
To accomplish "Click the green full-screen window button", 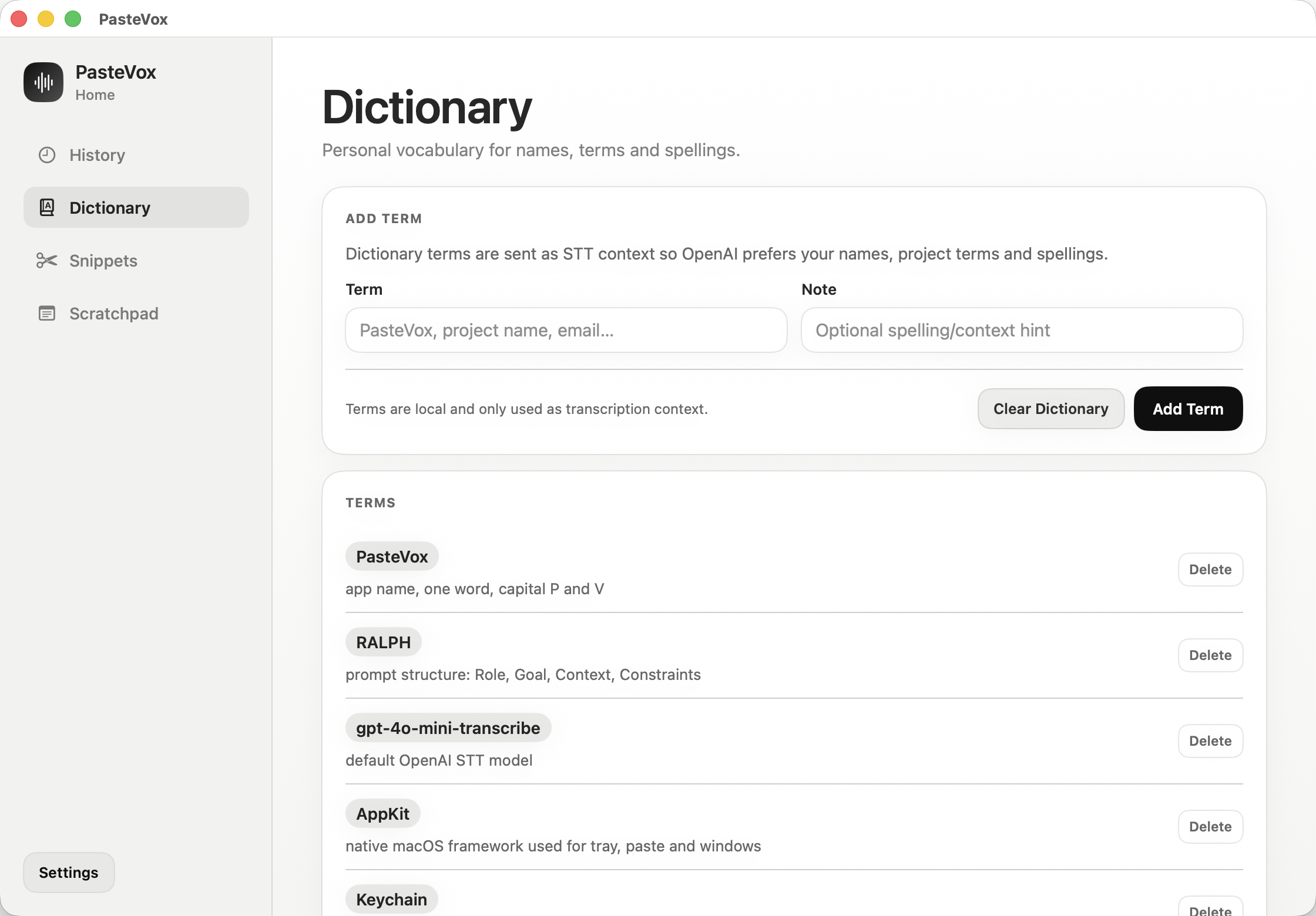I will 73,19.
